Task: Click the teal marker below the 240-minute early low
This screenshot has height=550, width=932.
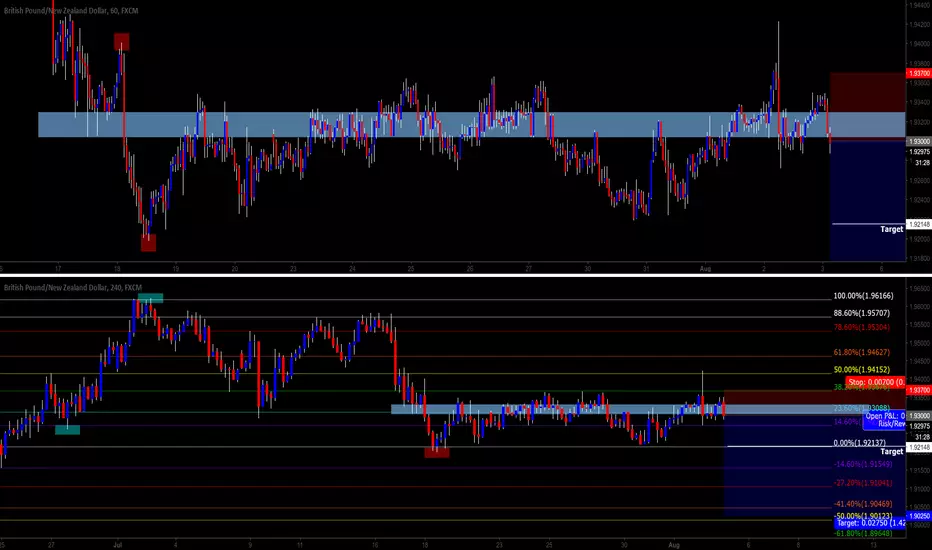Action: point(67,430)
